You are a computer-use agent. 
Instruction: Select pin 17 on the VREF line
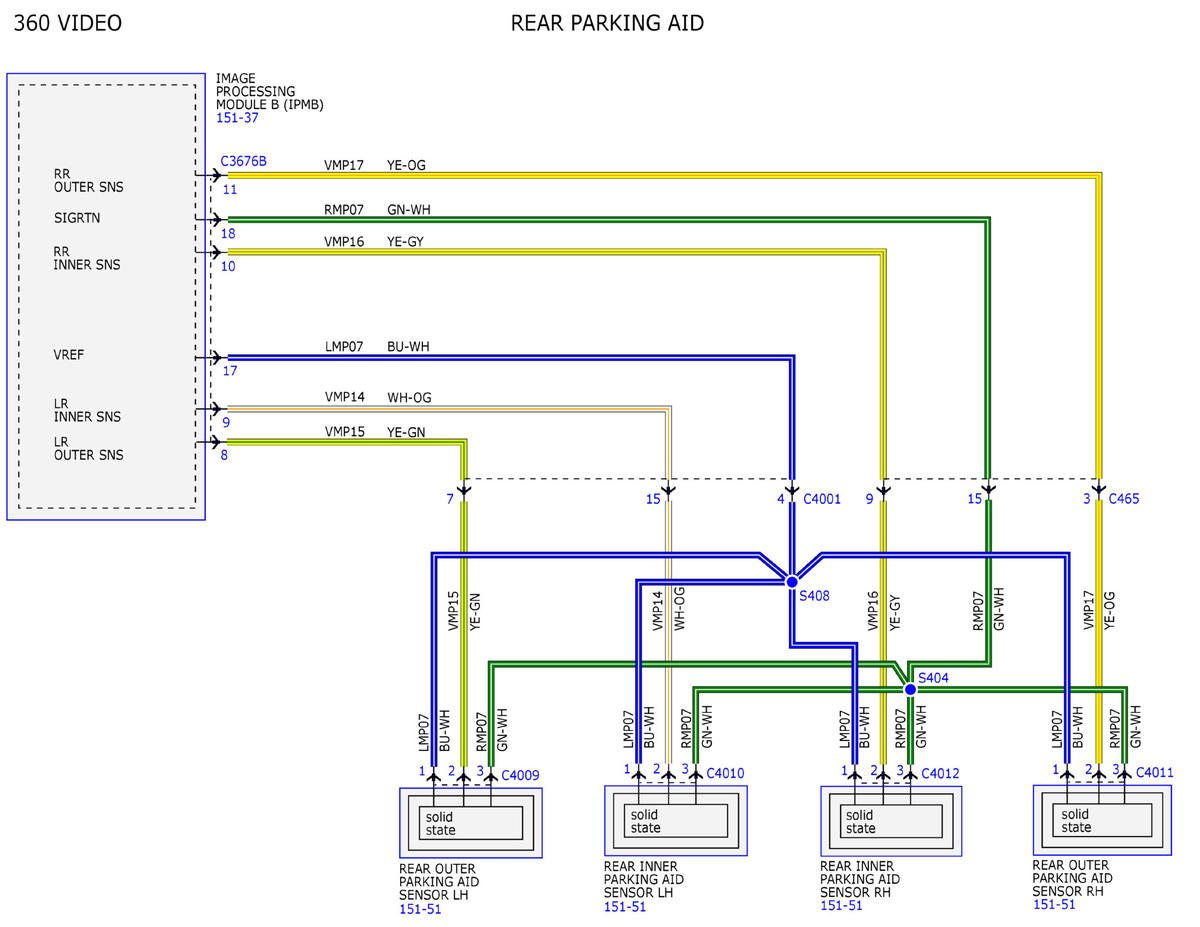coord(230,371)
